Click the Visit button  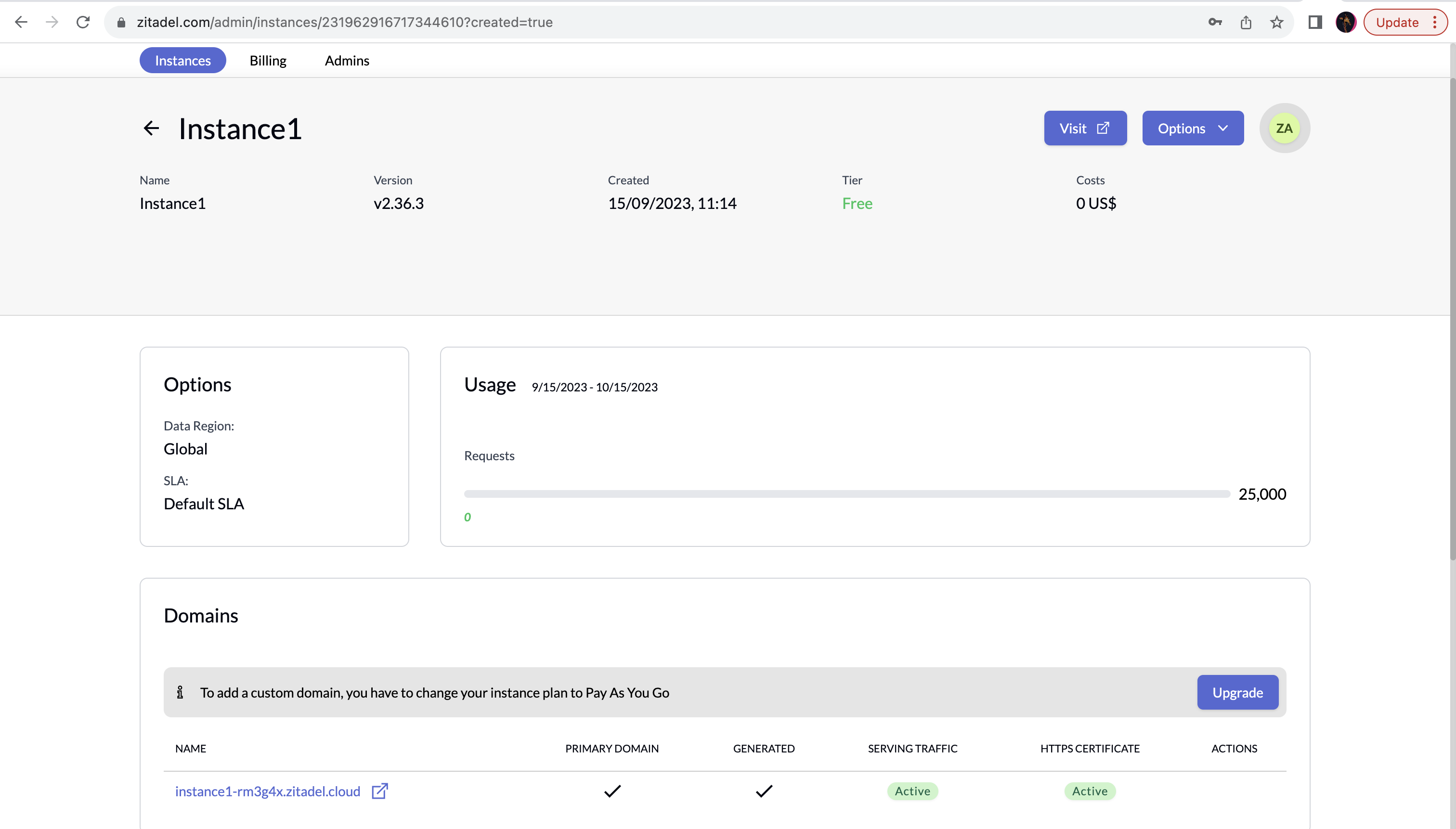coord(1085,128)
